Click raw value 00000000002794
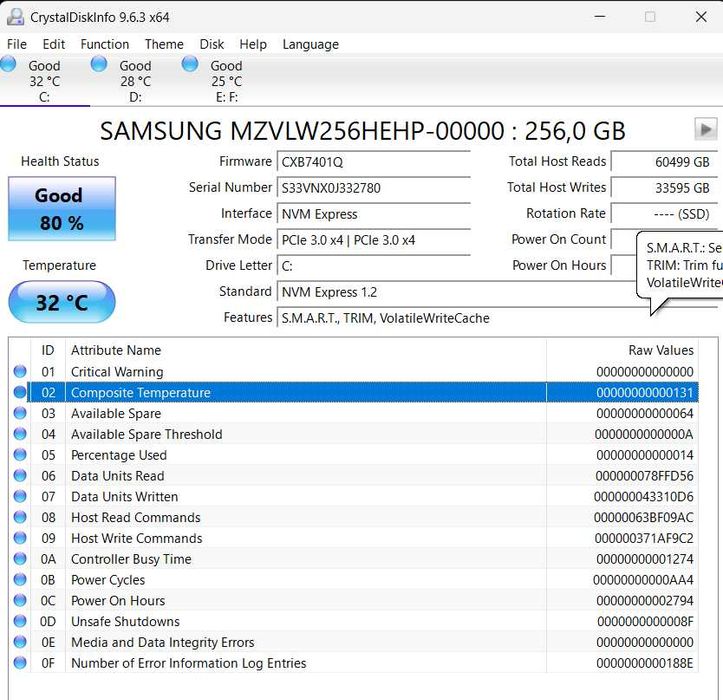This screenshot has width=723, height=700. [x=645, y=600]
